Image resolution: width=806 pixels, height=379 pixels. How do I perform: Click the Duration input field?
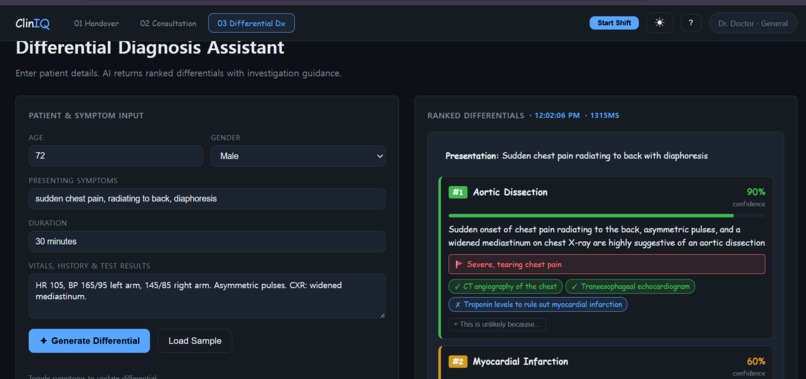point(207,241)
